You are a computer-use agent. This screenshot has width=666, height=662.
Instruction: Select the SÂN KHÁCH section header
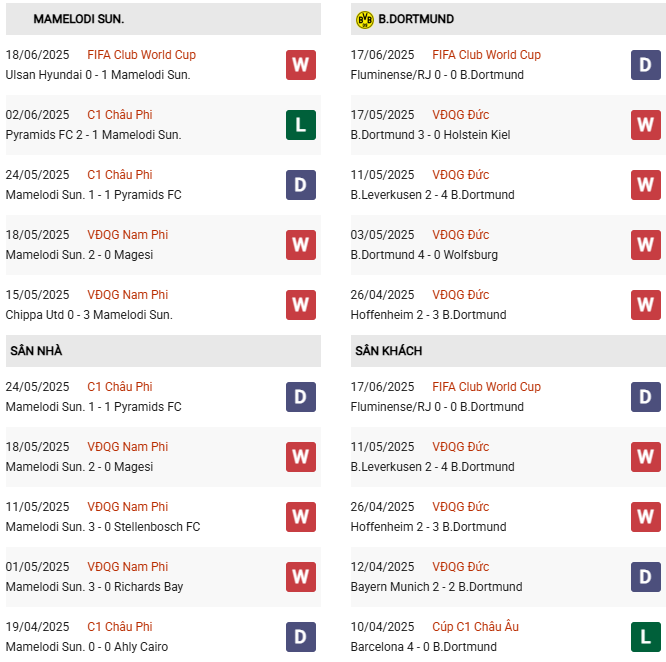click(x=388, y=351)
